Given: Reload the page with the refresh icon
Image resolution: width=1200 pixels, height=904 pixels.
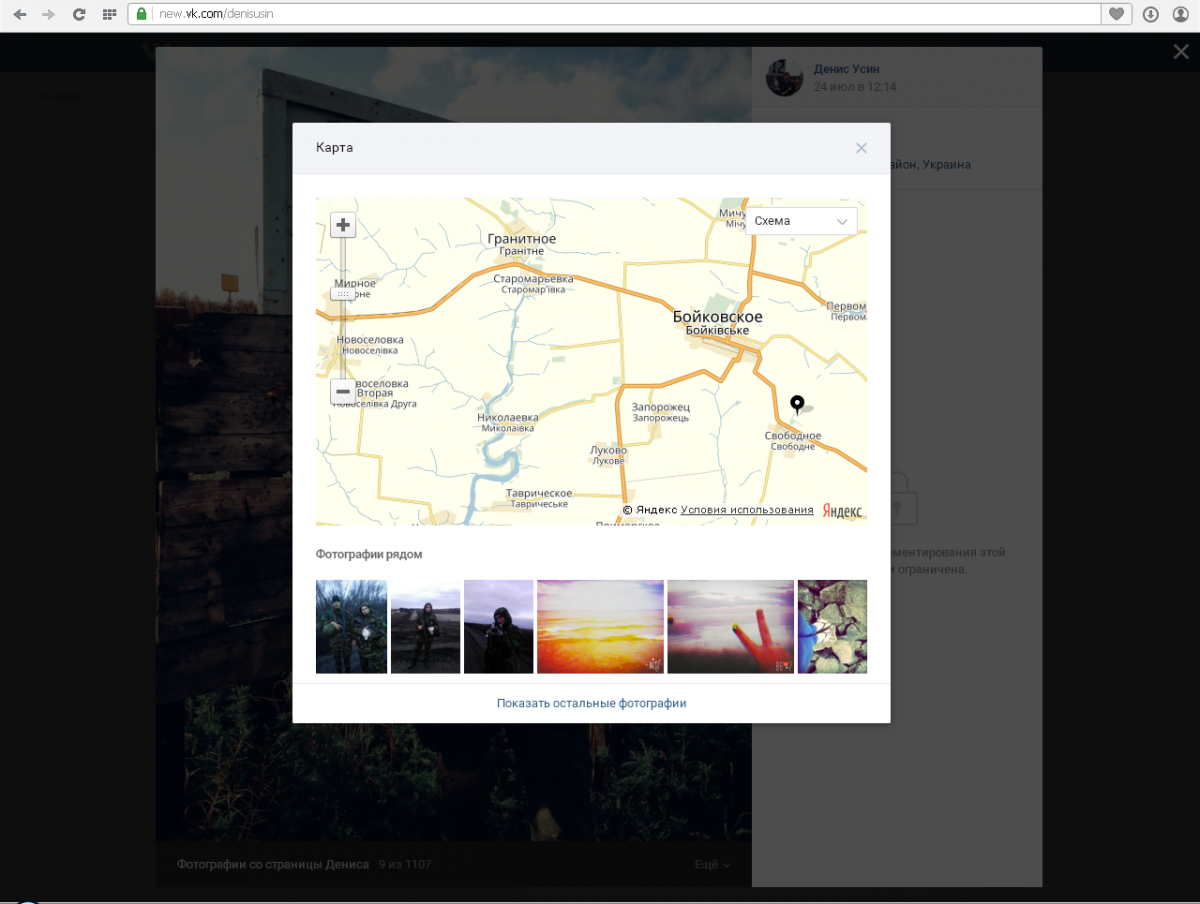Looking at the screenshot, I should tap(79, 14).
